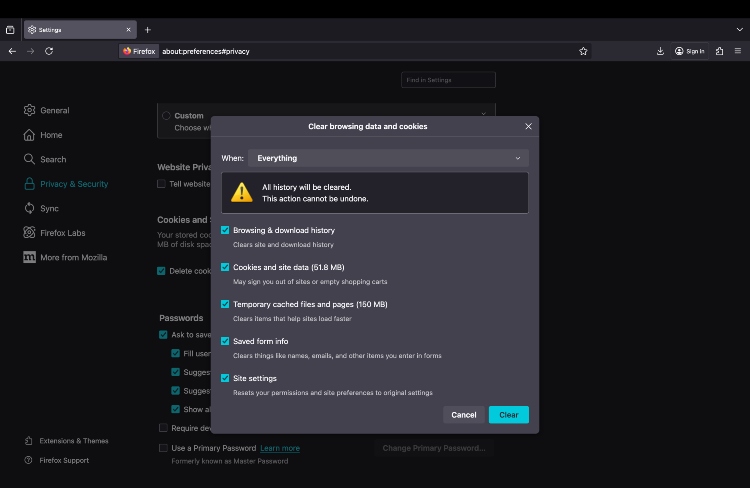Screen dimensions: 750x488
Task: Uncheck Saved form info
Action: tap(225, 341)
